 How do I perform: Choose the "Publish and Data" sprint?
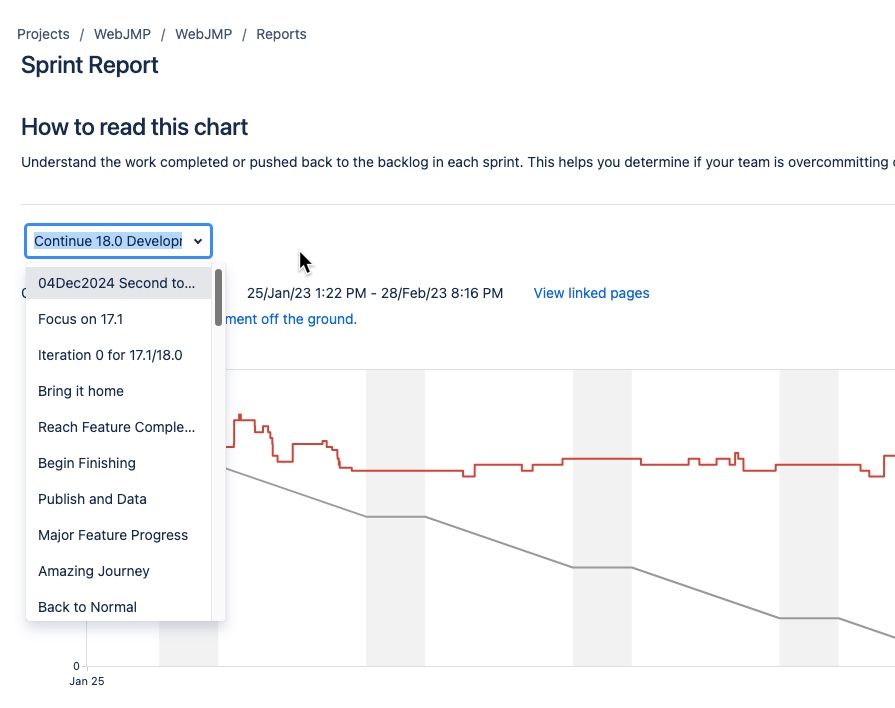[x=92, y=499]
